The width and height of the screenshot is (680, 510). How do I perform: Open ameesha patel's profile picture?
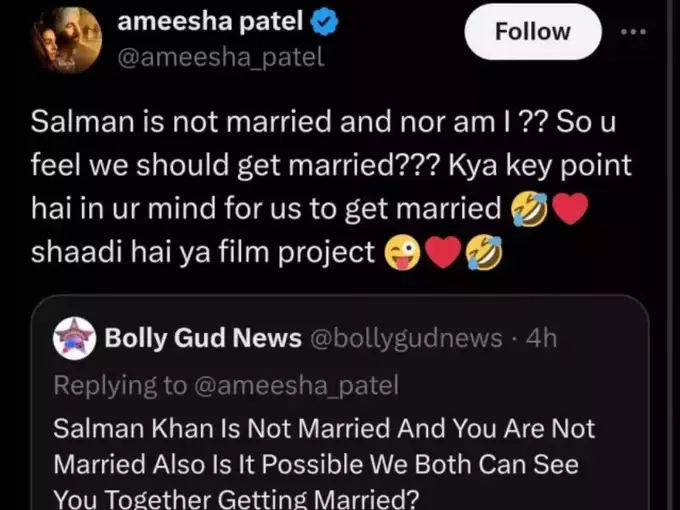click(66, 42)
